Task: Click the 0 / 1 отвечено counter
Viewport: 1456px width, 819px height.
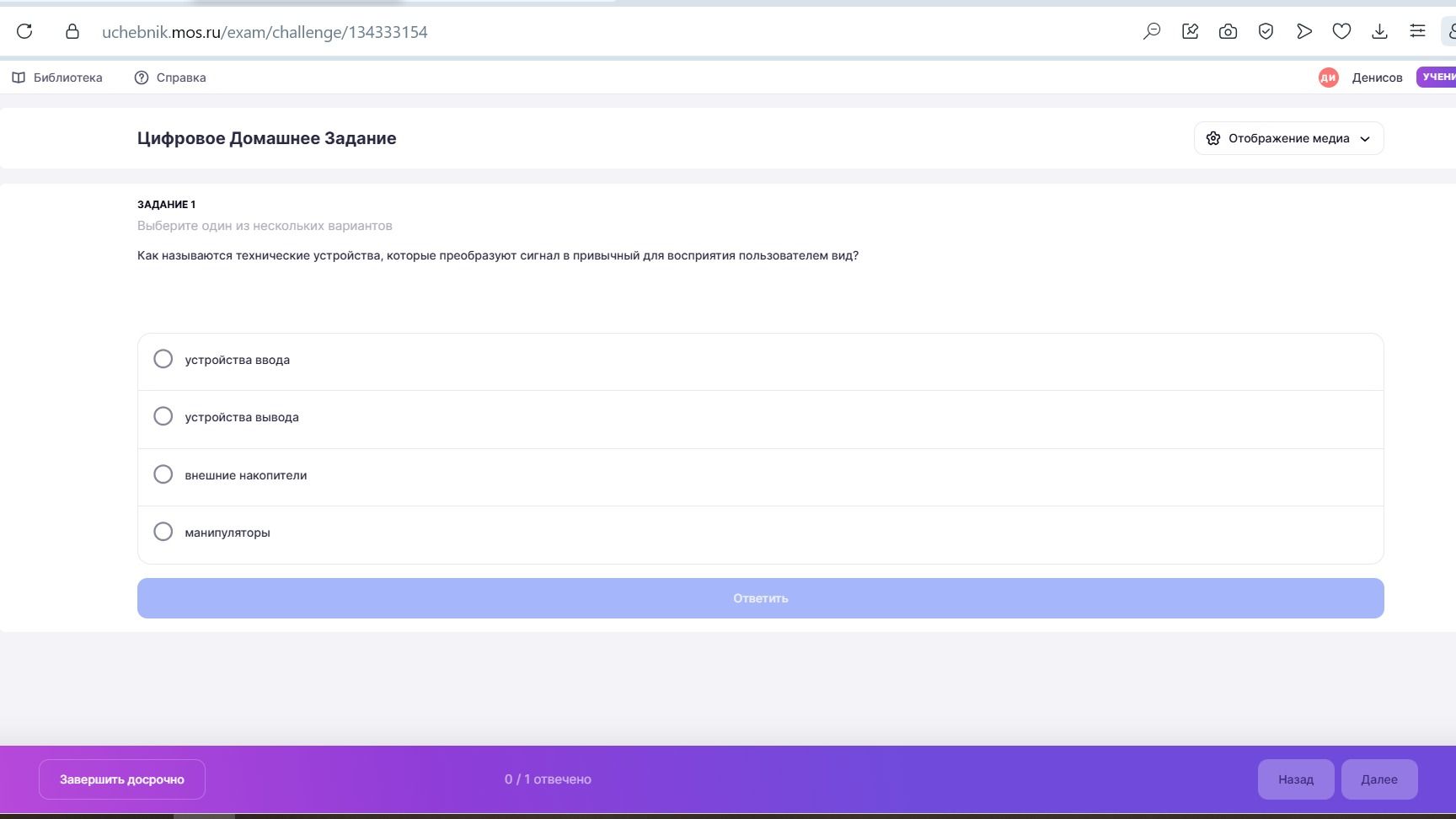Action: (x=548, y=779)
